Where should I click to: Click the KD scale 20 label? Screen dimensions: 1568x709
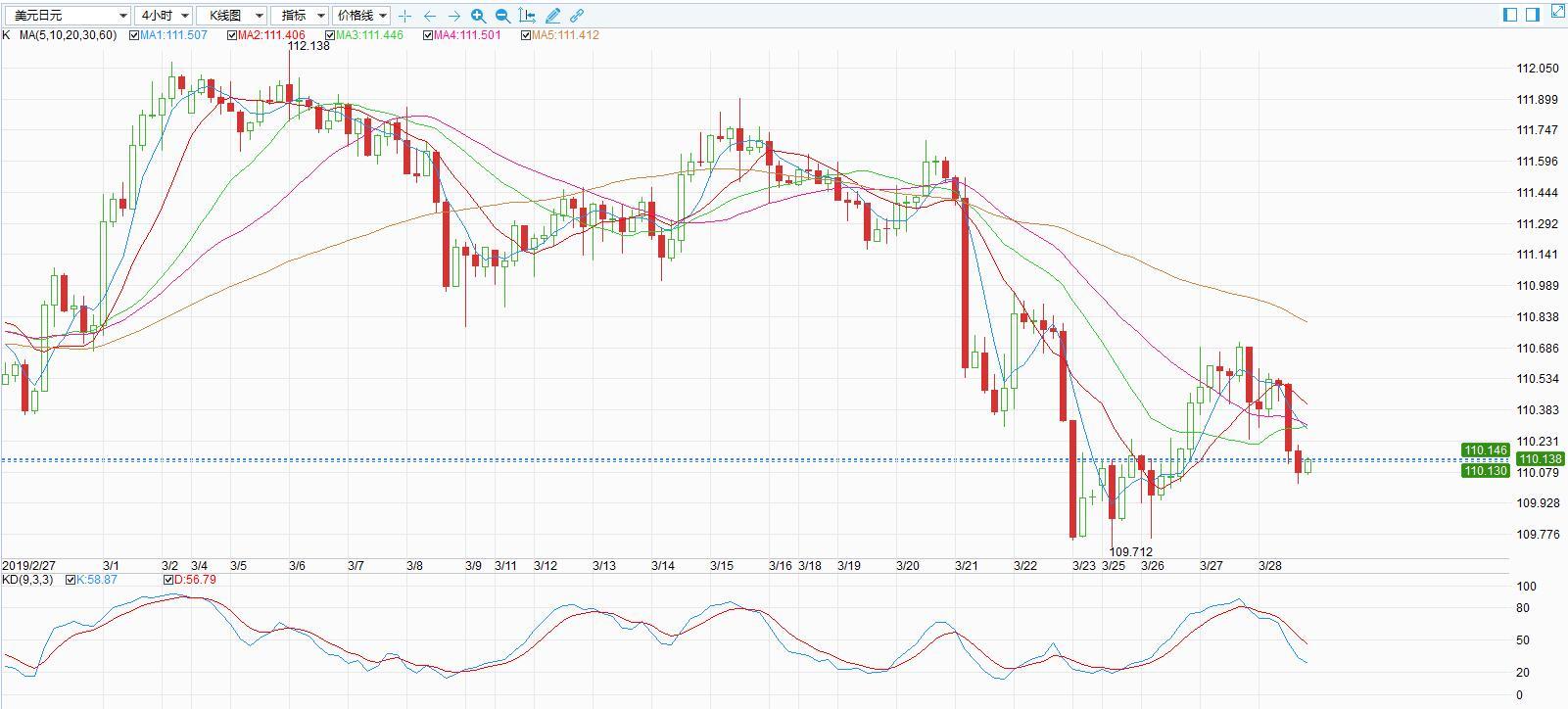coord(1523,673)
